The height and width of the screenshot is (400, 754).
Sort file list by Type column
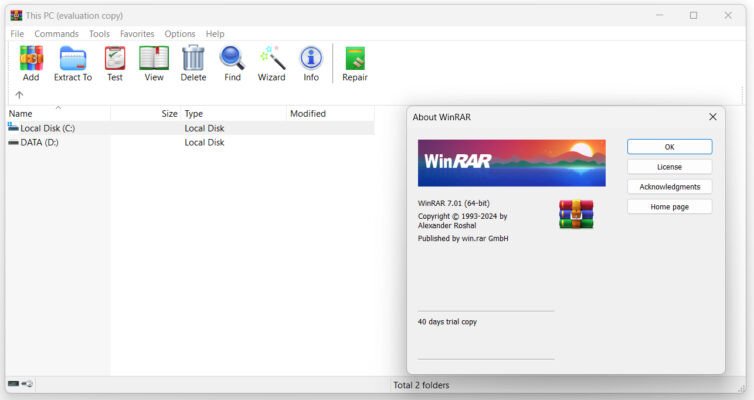pyautogui.click(x=234, y=113)
